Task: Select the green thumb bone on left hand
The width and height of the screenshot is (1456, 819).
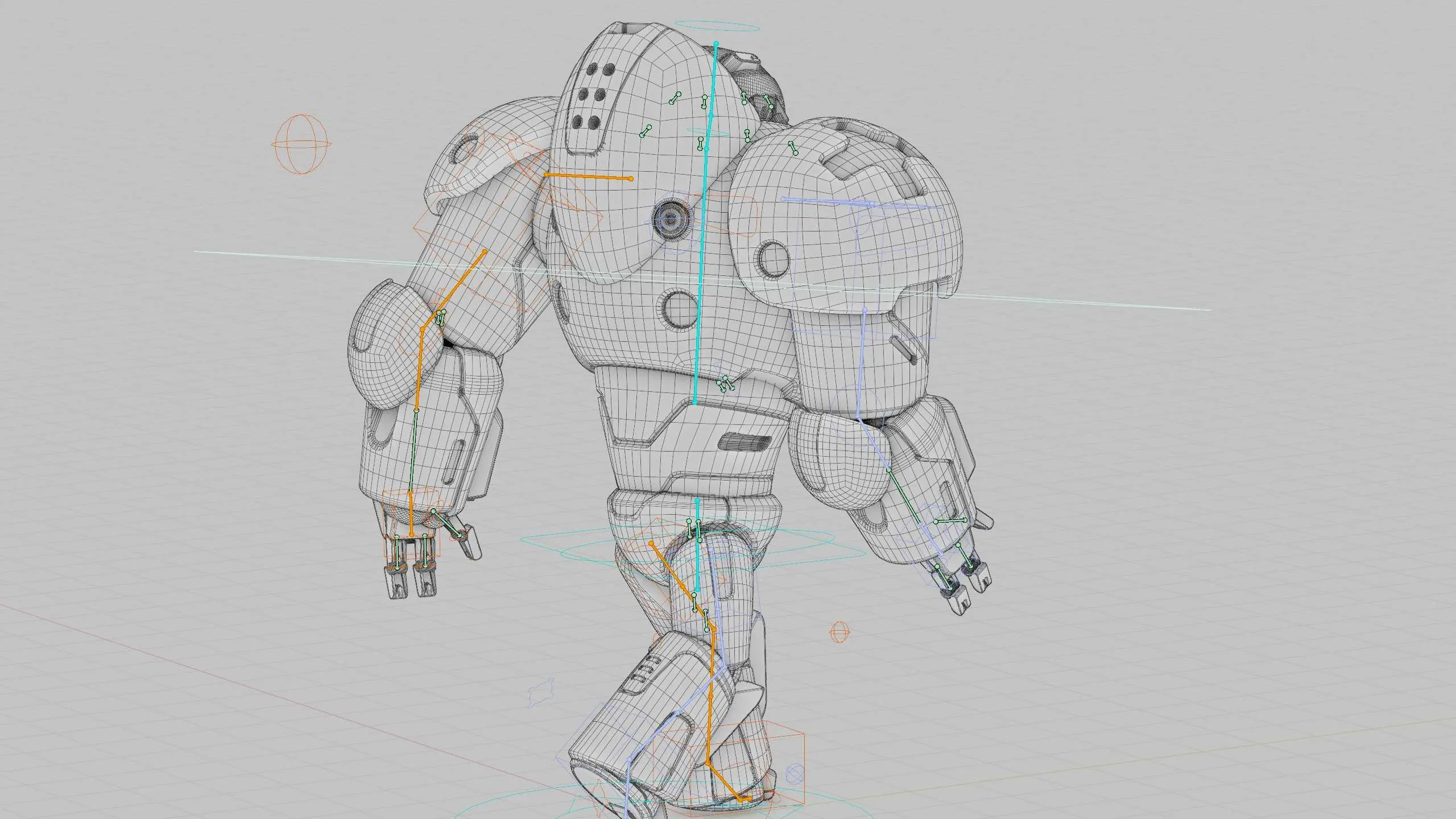Action: 448,524
